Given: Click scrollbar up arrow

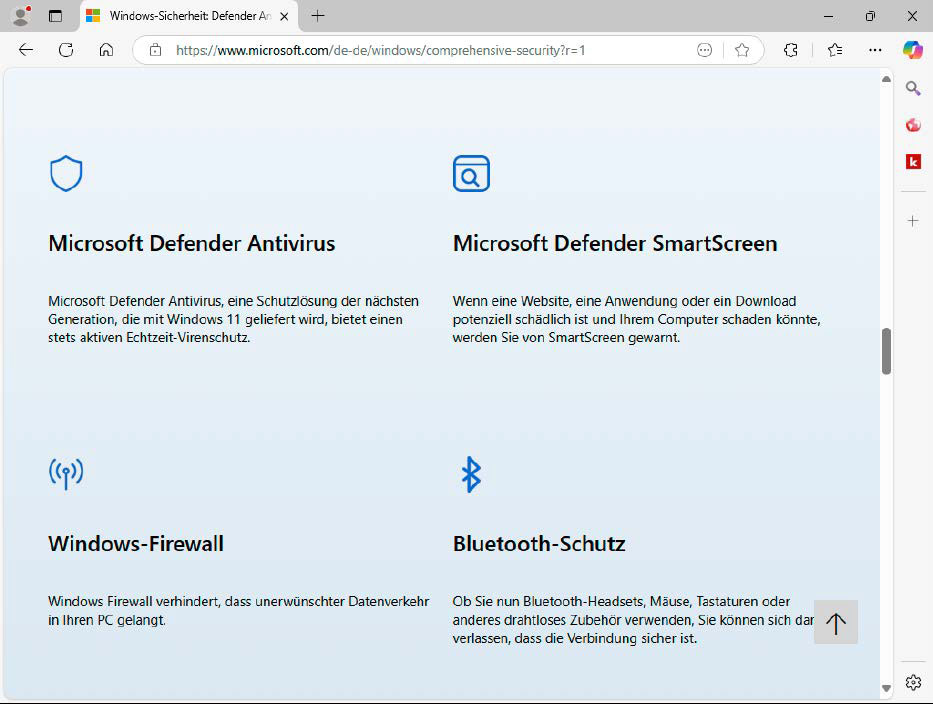Looking at the screenshot, I should pos(886,79).
